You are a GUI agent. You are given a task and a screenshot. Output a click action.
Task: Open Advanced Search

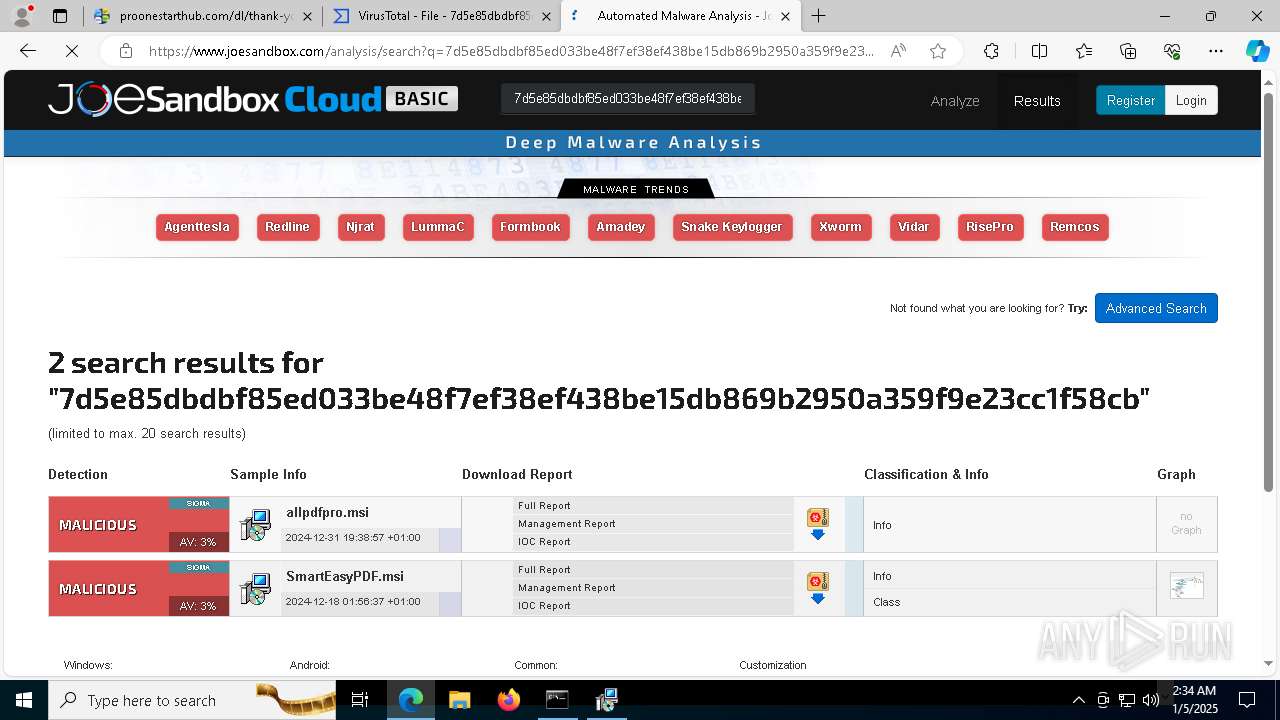[x=1156, y=308]
